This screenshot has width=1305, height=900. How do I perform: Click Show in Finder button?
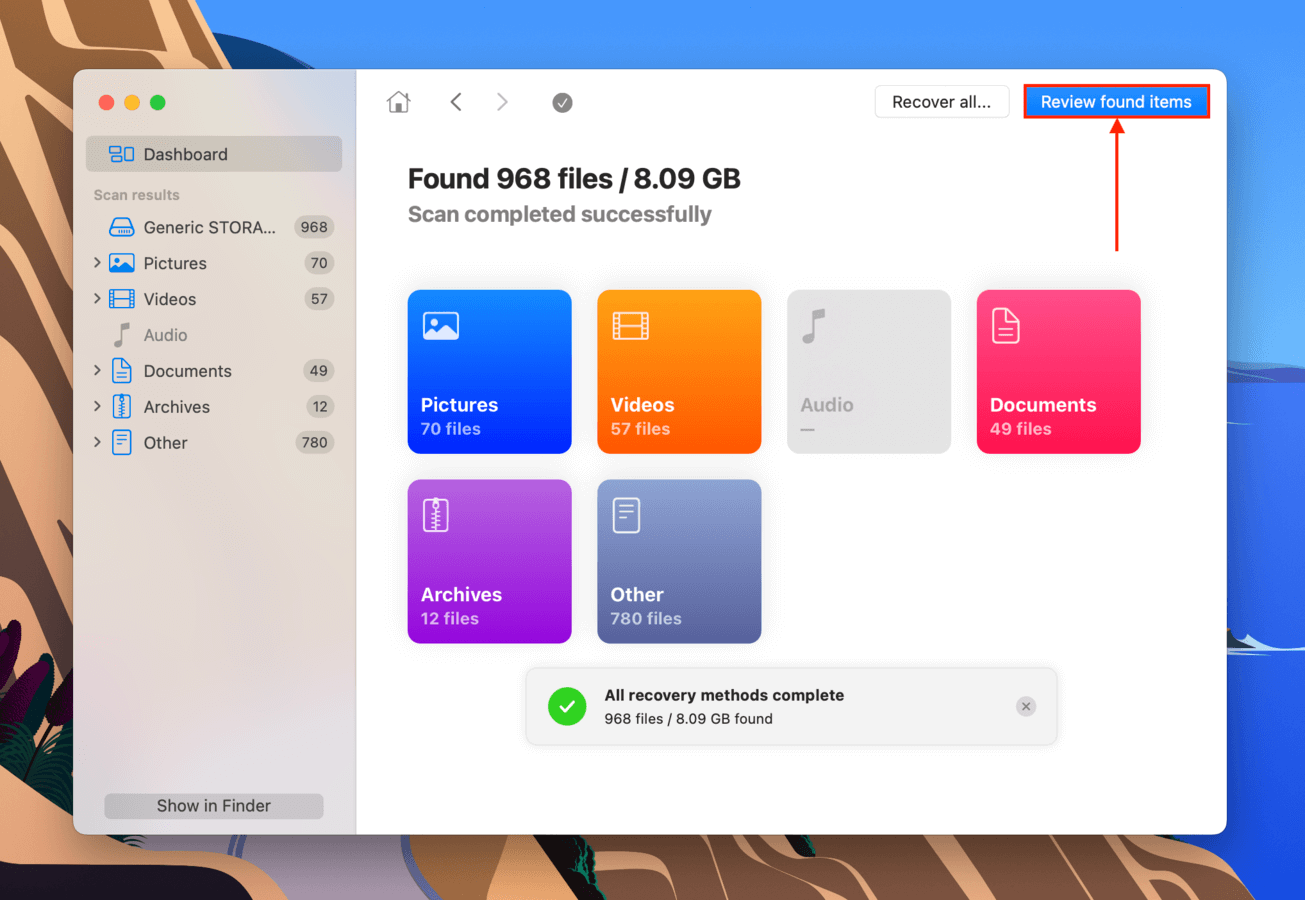point(214,806)
